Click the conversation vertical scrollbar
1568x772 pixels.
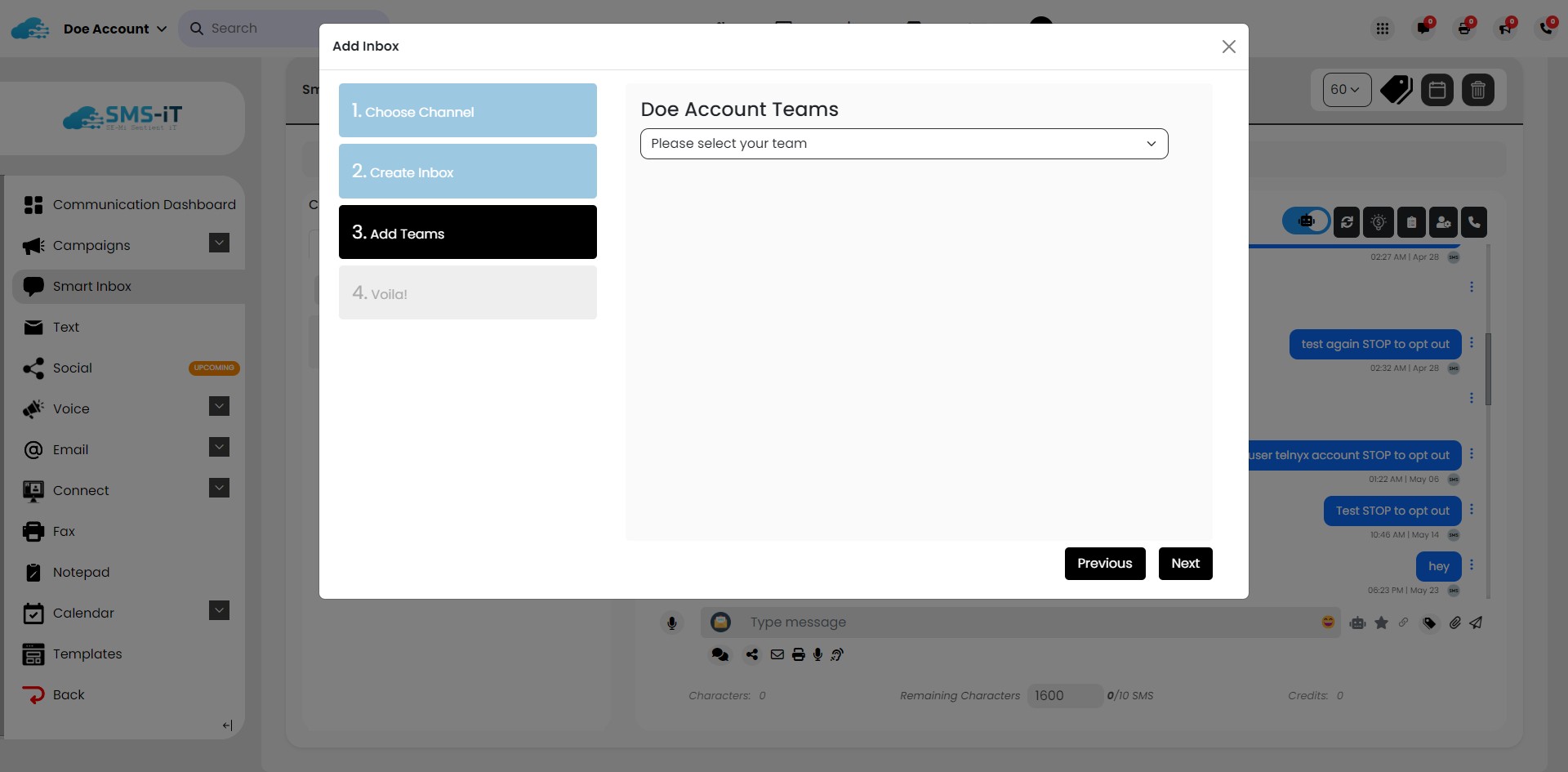[x=1488, y=368]
